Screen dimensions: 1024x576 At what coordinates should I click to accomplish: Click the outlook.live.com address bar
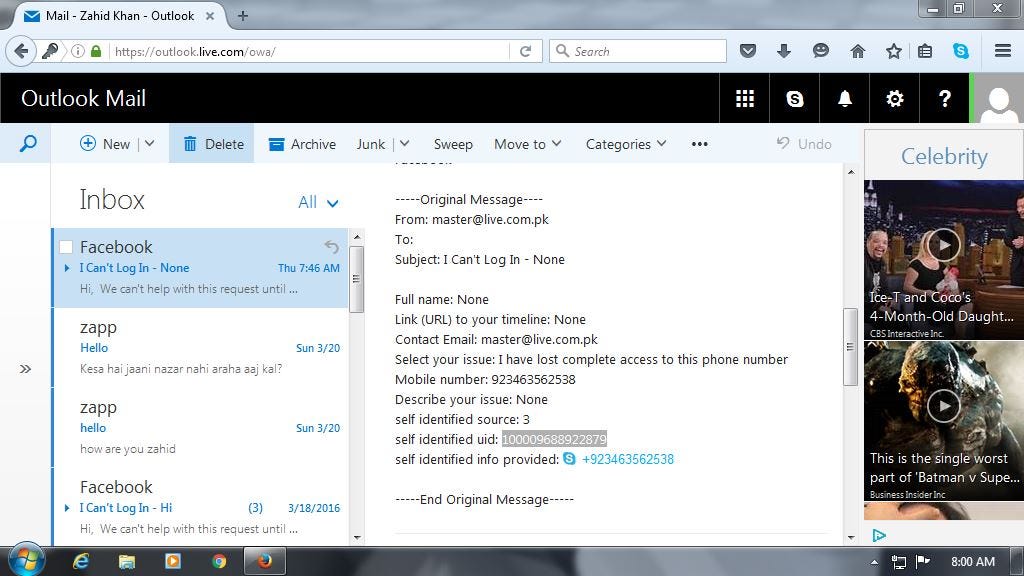[x=311, y=51]
